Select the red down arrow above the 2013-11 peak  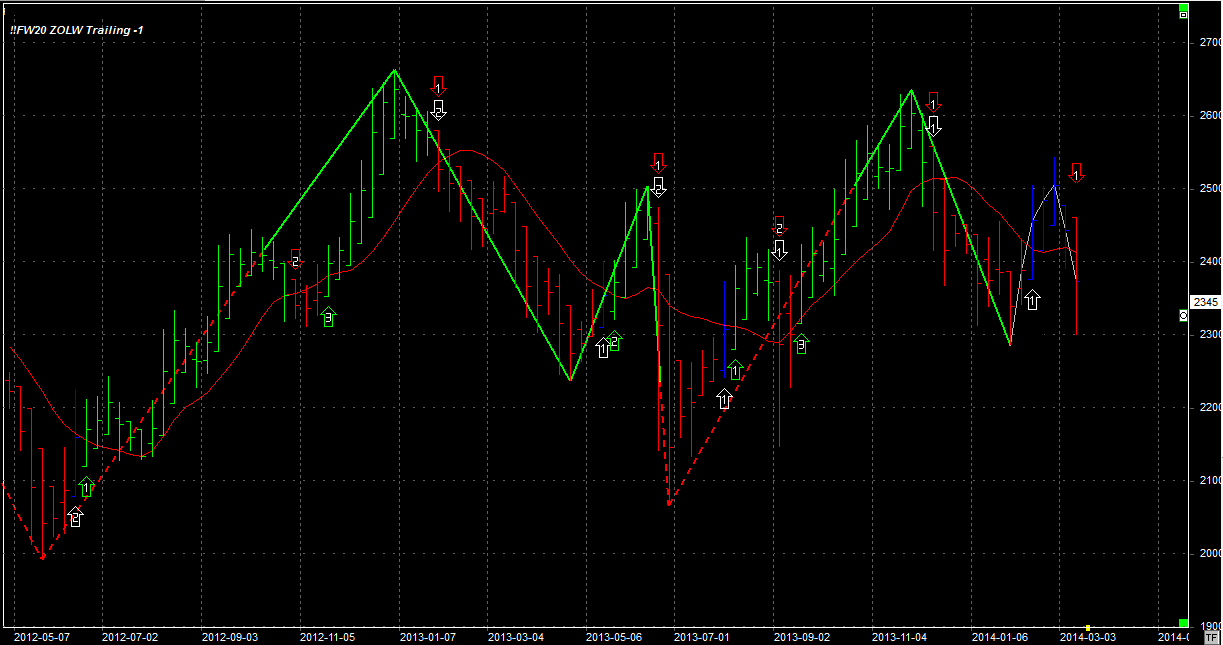(933, 101)
